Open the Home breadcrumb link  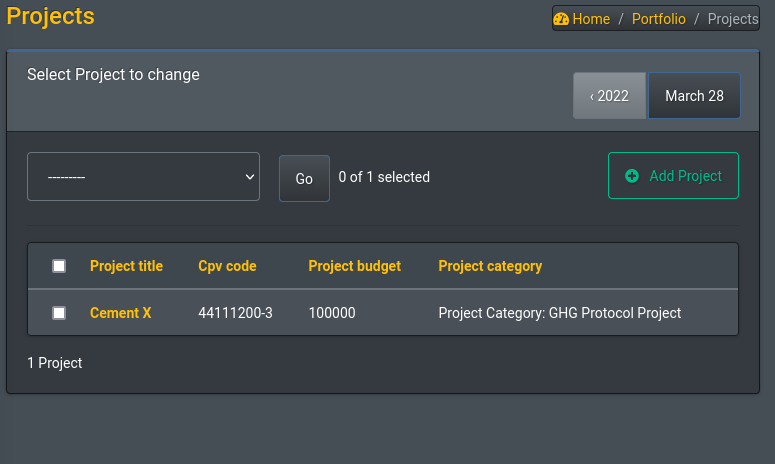click(591, 19)
